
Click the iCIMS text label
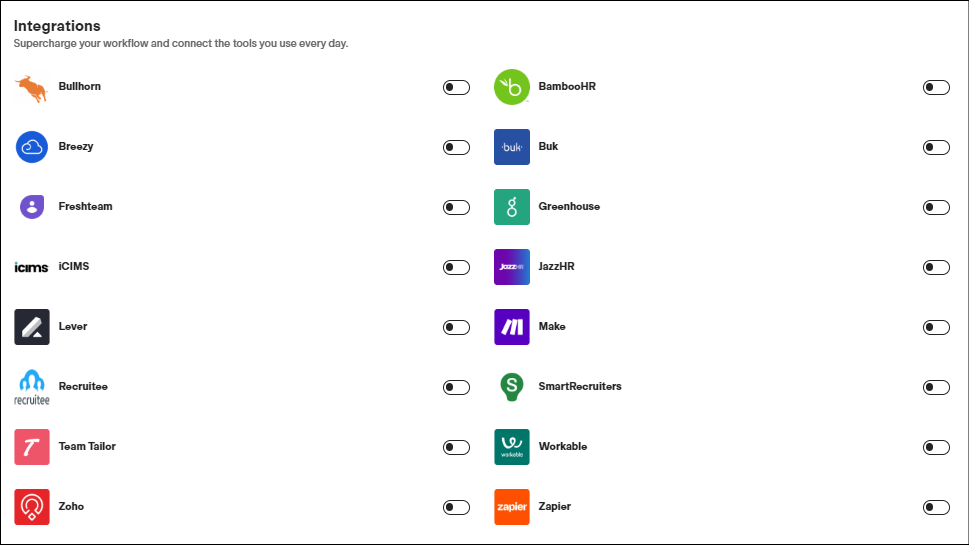point(74,266)
